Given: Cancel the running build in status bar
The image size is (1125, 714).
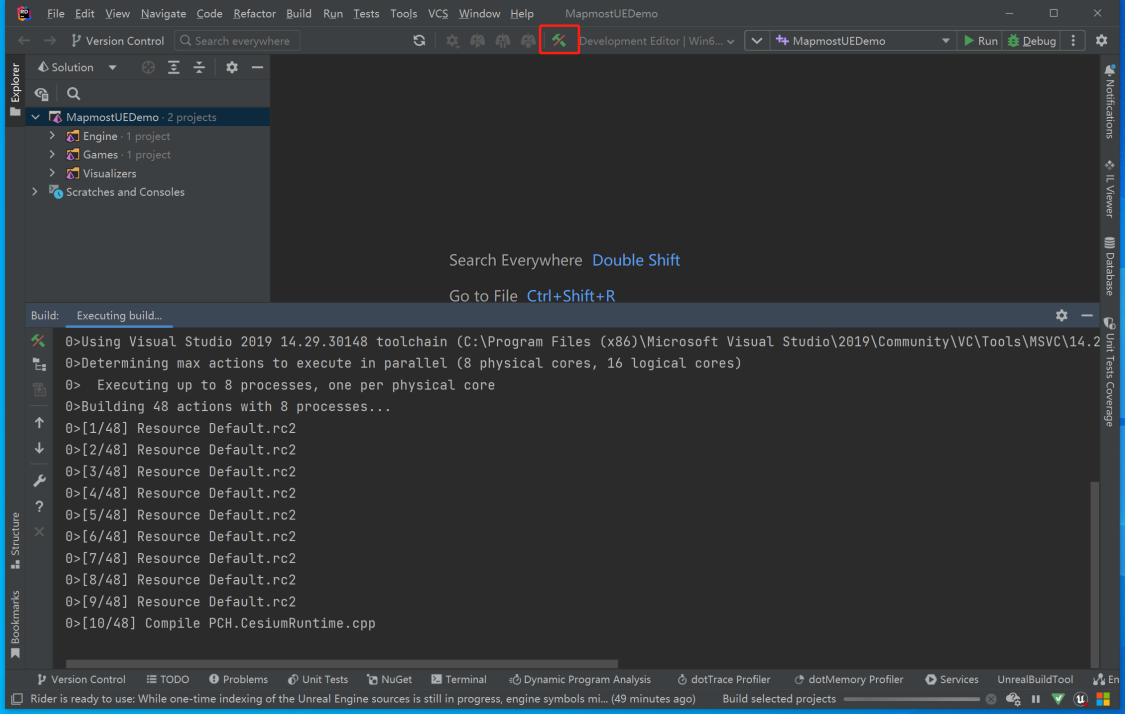Looking at the screenshot, I should tap(991, 699).
